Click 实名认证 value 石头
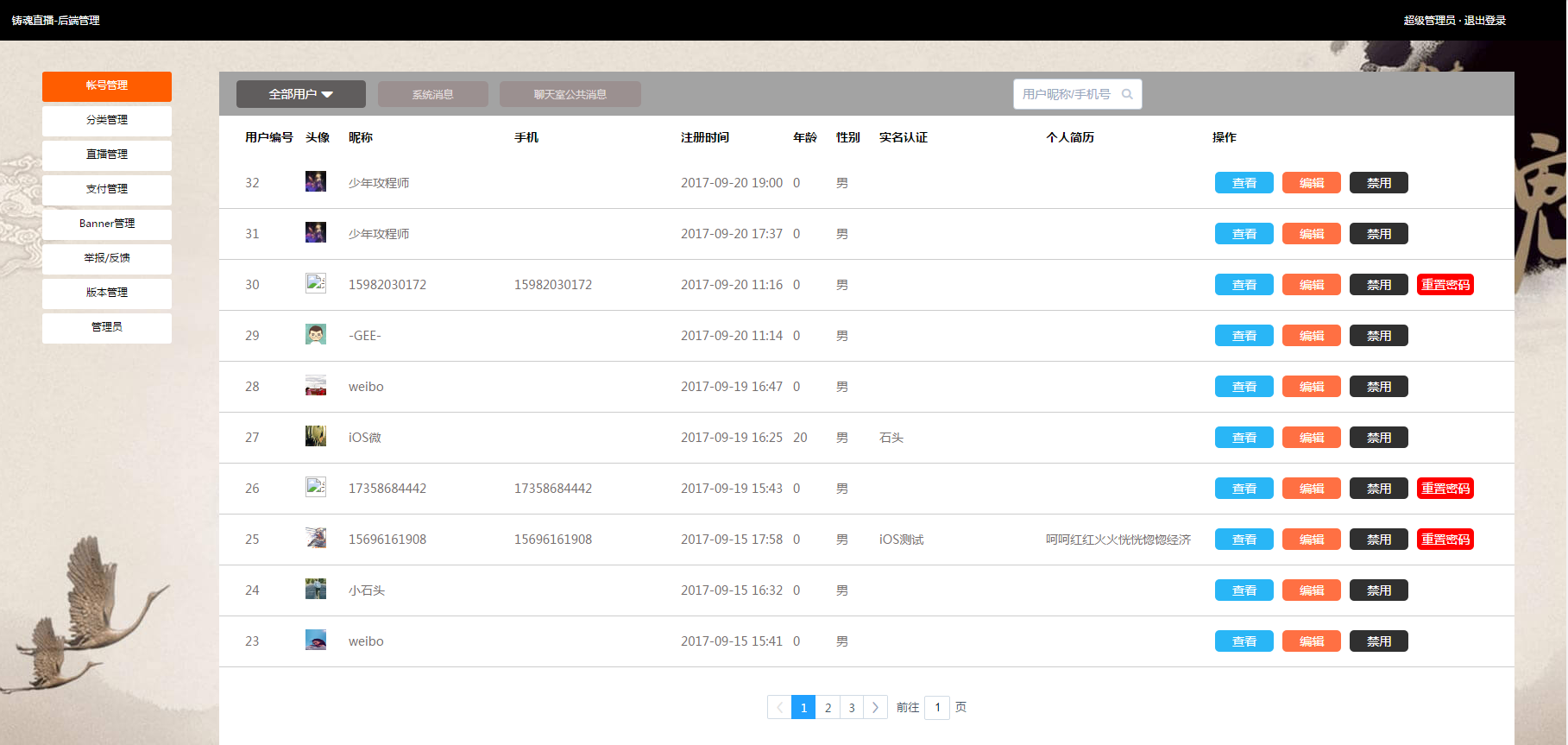Image resolution: width=1568 pixels, height=745 pixels. [891, 438]
